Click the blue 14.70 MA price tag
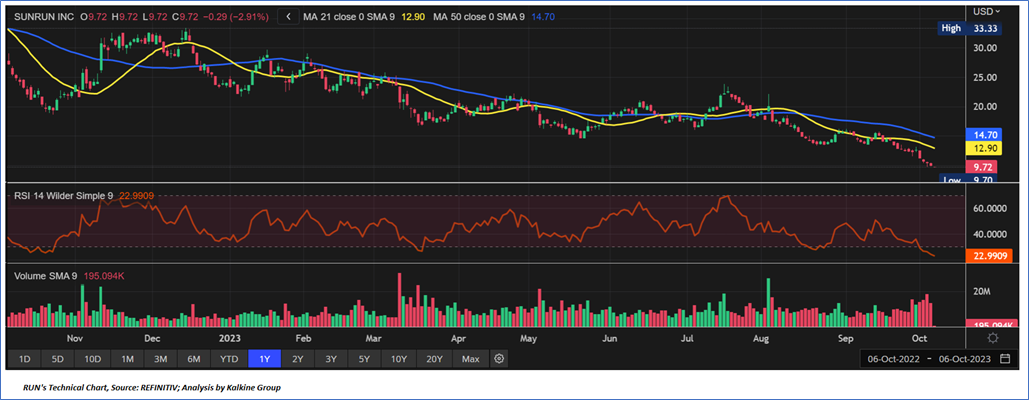Viewport: 1029px width, 400px height. point(982,134)
